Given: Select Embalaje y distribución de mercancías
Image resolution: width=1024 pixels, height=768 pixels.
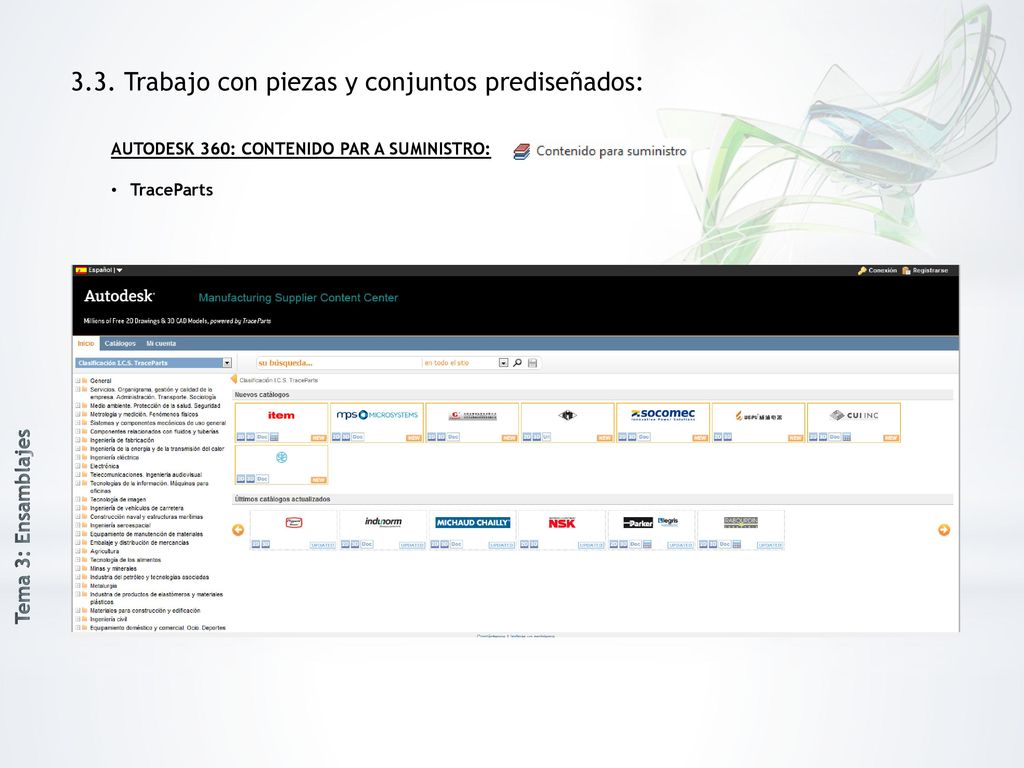Looking at the screenshot, I should (x=140, y=543).
